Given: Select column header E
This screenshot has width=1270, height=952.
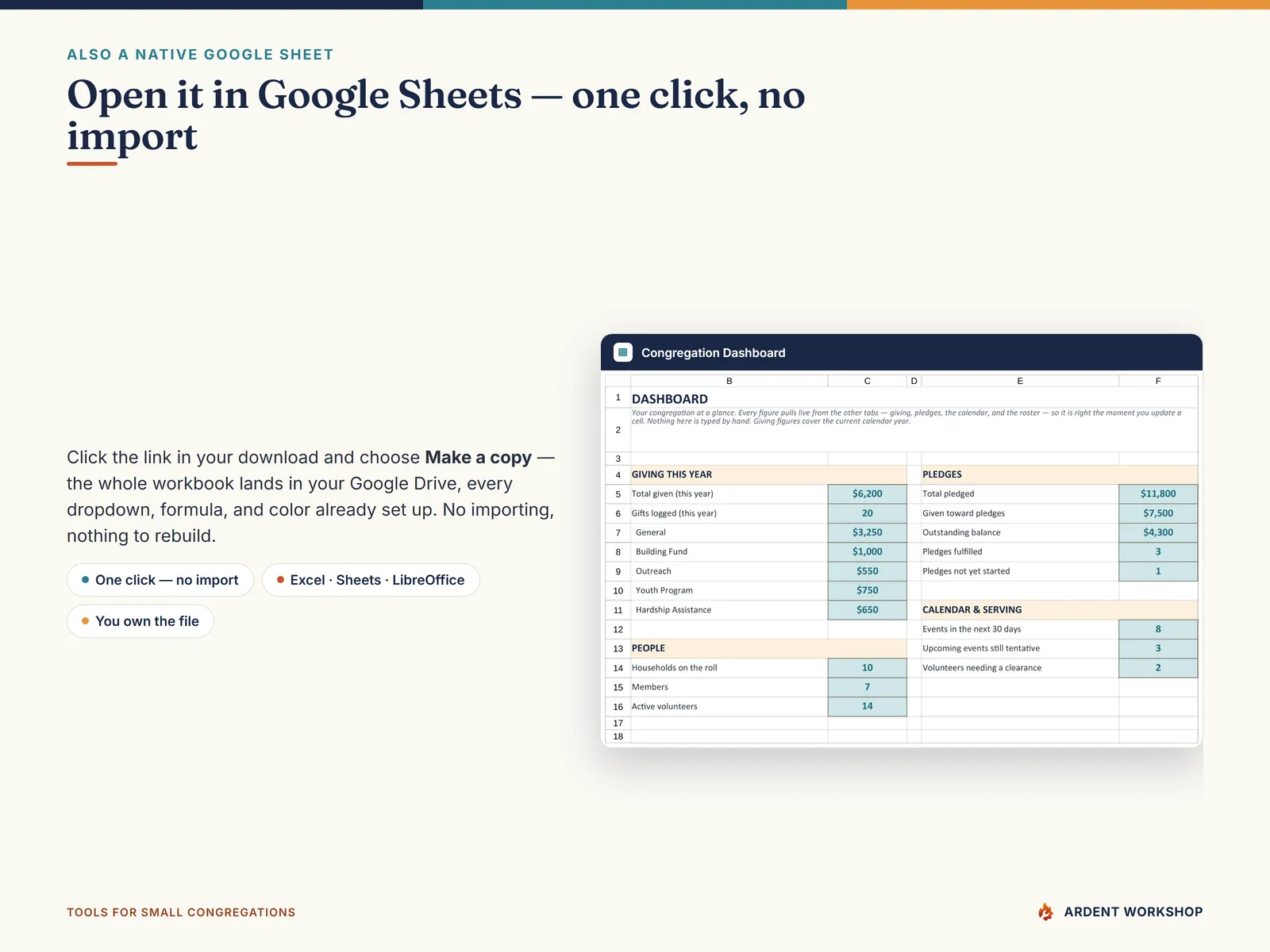Looking at the screenshot, I should pyautogui.click(x=1020, y=381).
